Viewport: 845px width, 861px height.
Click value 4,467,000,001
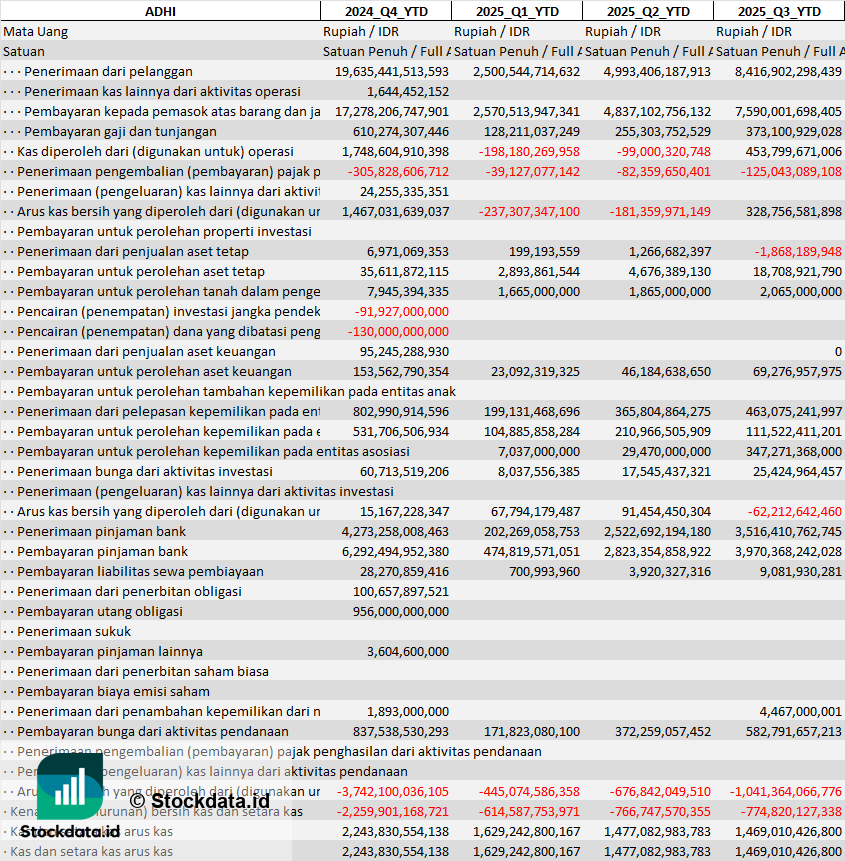pos(801,712)
